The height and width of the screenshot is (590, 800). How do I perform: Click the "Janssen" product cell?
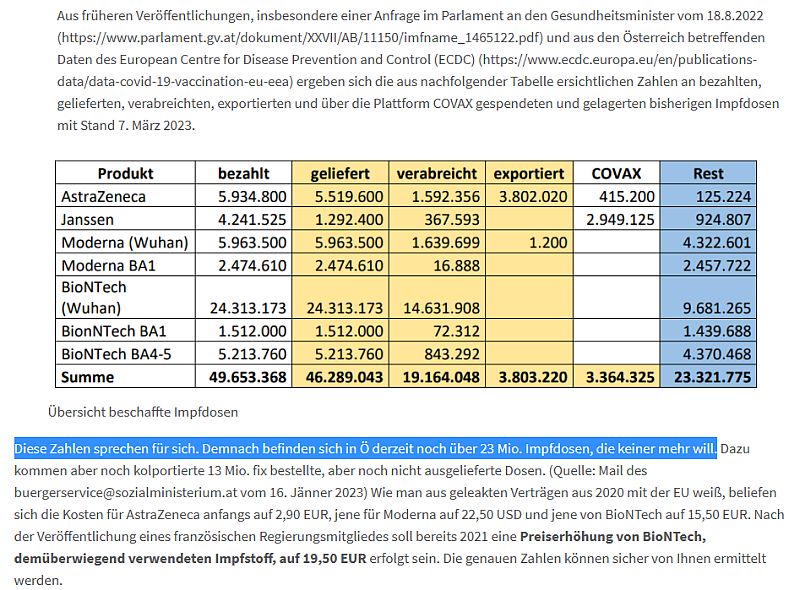pos(87,219)
